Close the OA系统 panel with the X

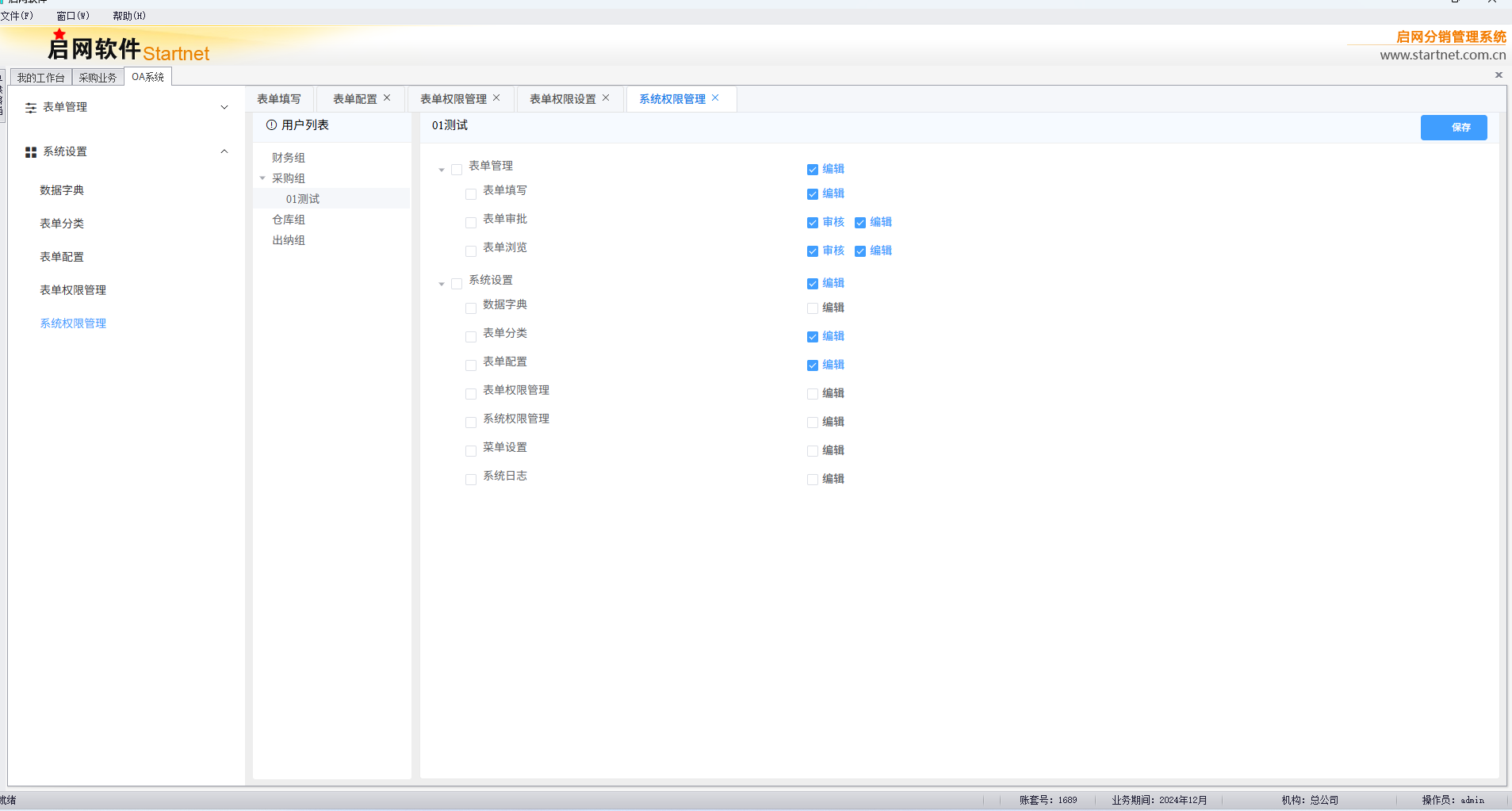(1499, 75)
